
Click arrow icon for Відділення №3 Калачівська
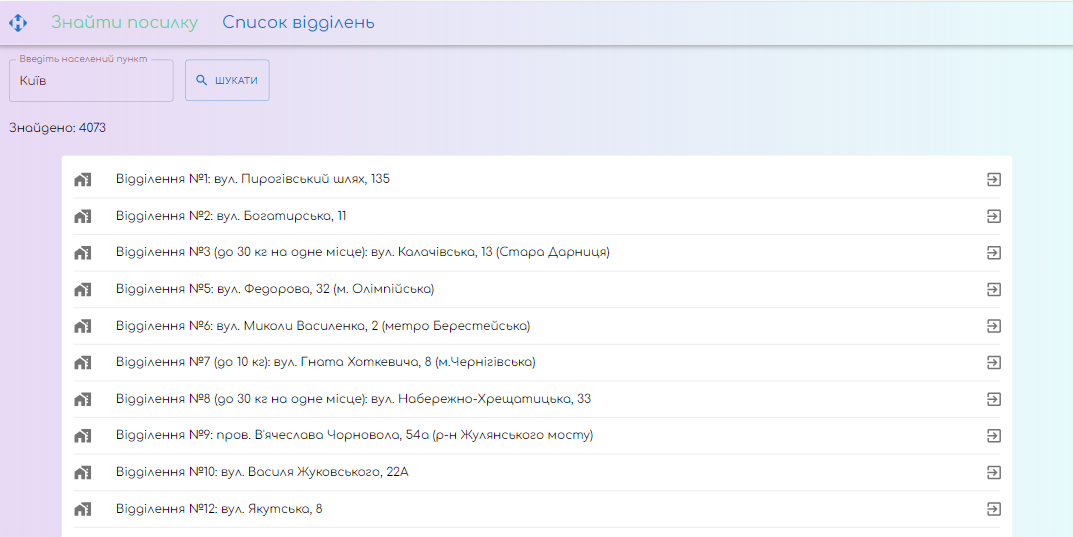993,253
